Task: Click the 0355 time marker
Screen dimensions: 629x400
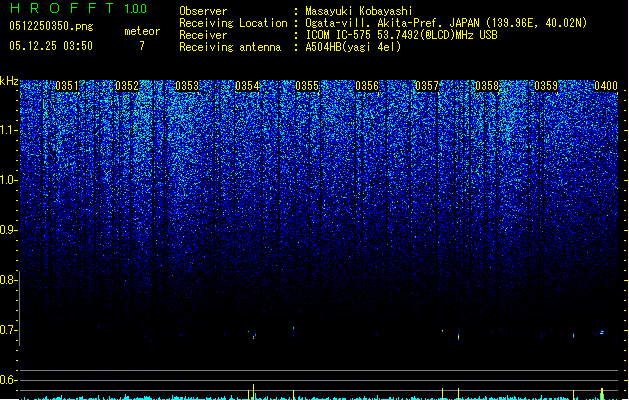Action: pos(307,86)
